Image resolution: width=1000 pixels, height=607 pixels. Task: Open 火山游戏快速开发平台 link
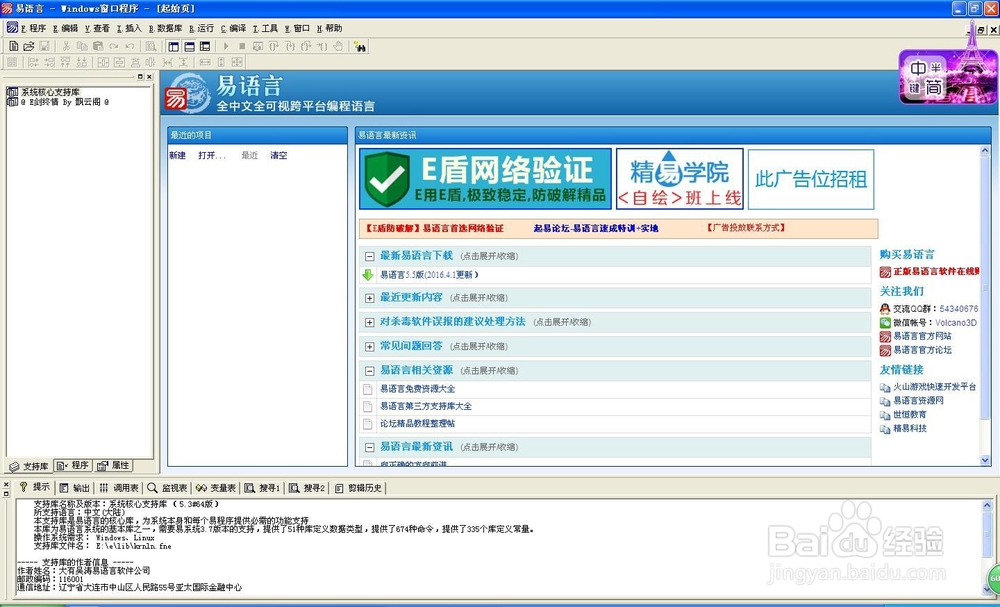coord(935,387)
